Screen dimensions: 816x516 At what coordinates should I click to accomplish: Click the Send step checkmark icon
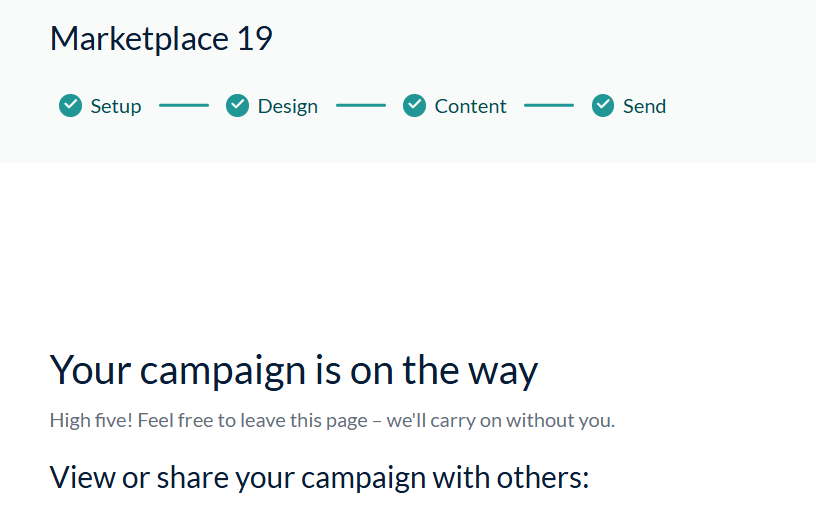click(x=602, y=106)
